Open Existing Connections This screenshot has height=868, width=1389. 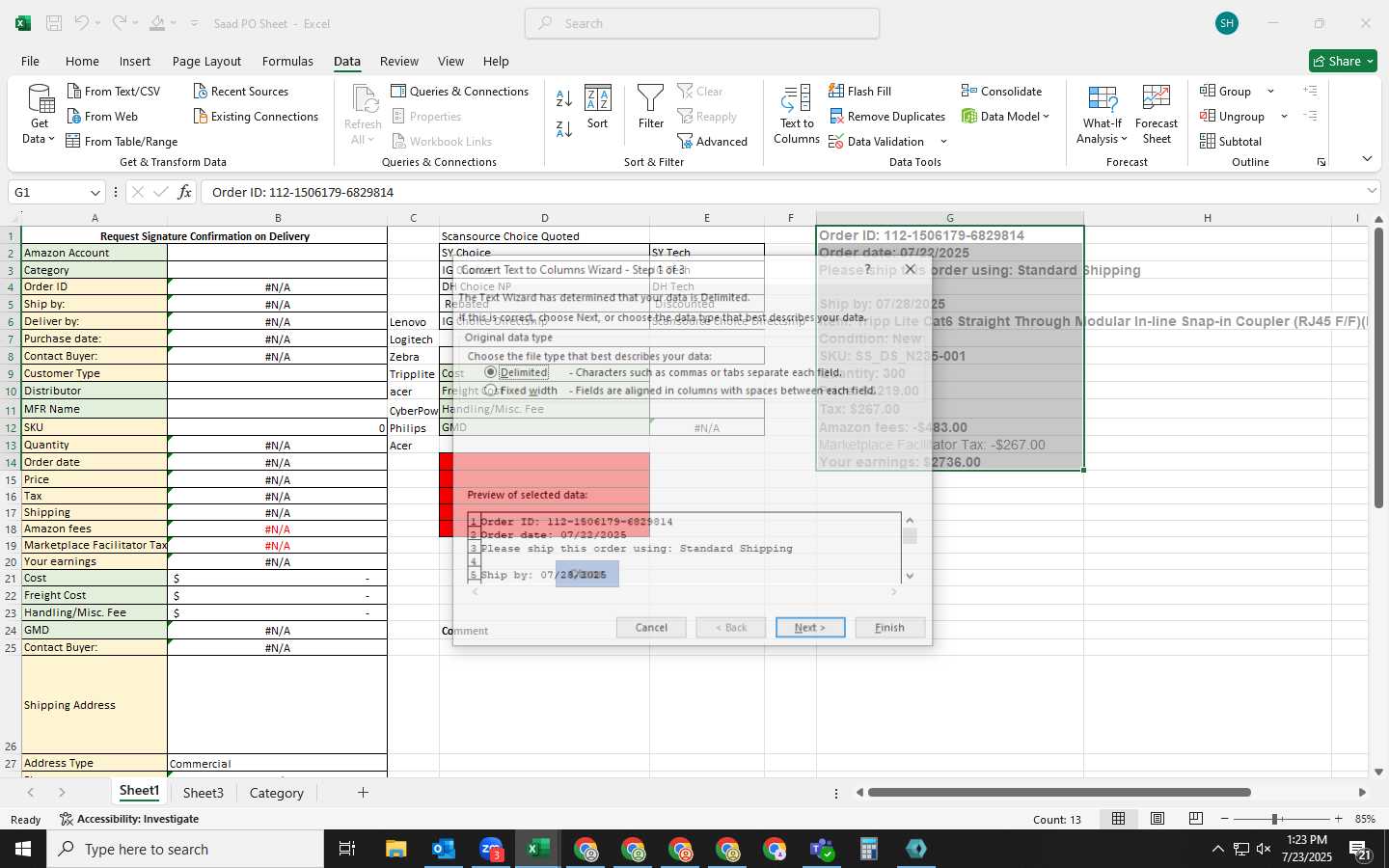pos(256,116)
